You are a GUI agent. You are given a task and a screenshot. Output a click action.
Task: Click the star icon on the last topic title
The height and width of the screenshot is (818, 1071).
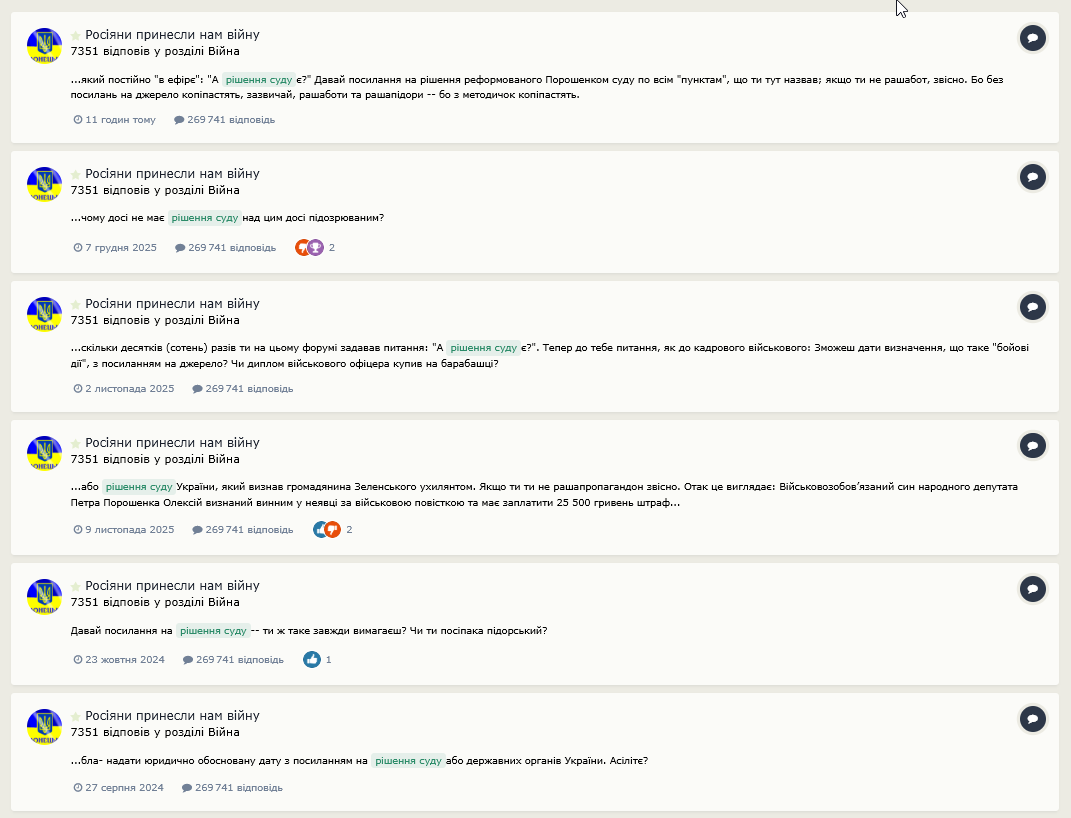pos(76,716)
